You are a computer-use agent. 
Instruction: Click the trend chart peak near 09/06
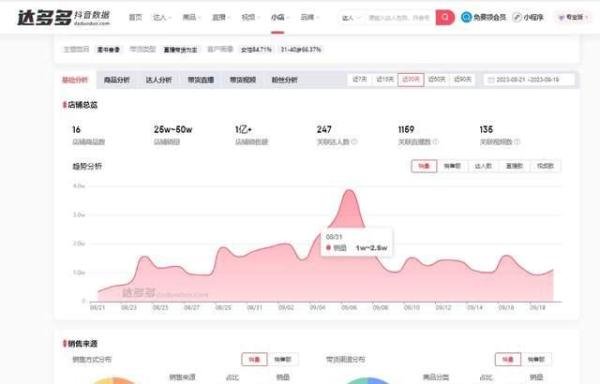click(x=350, y=190)
